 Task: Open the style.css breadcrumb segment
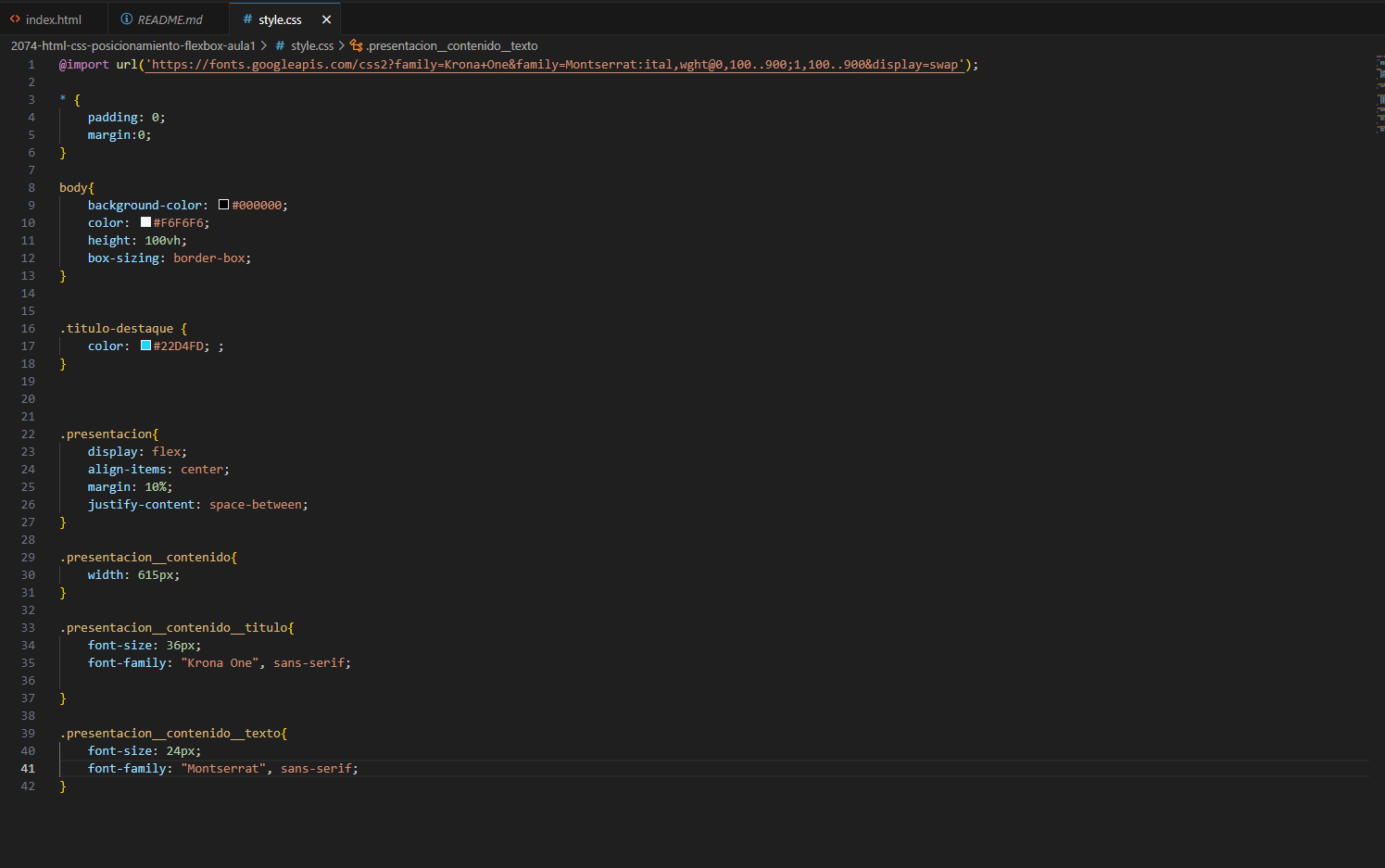(x=312, y=45)
